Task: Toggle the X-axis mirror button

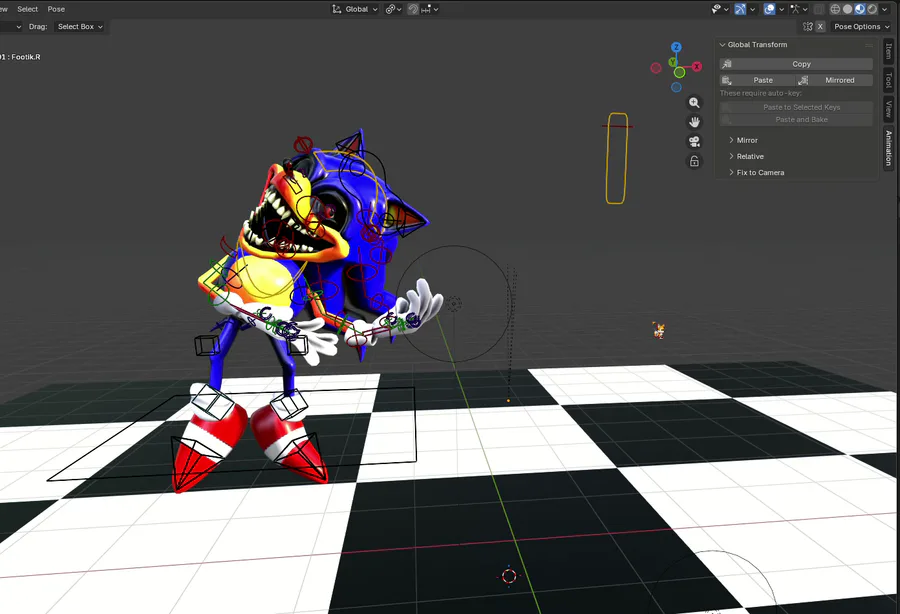Action: [820, 26]
